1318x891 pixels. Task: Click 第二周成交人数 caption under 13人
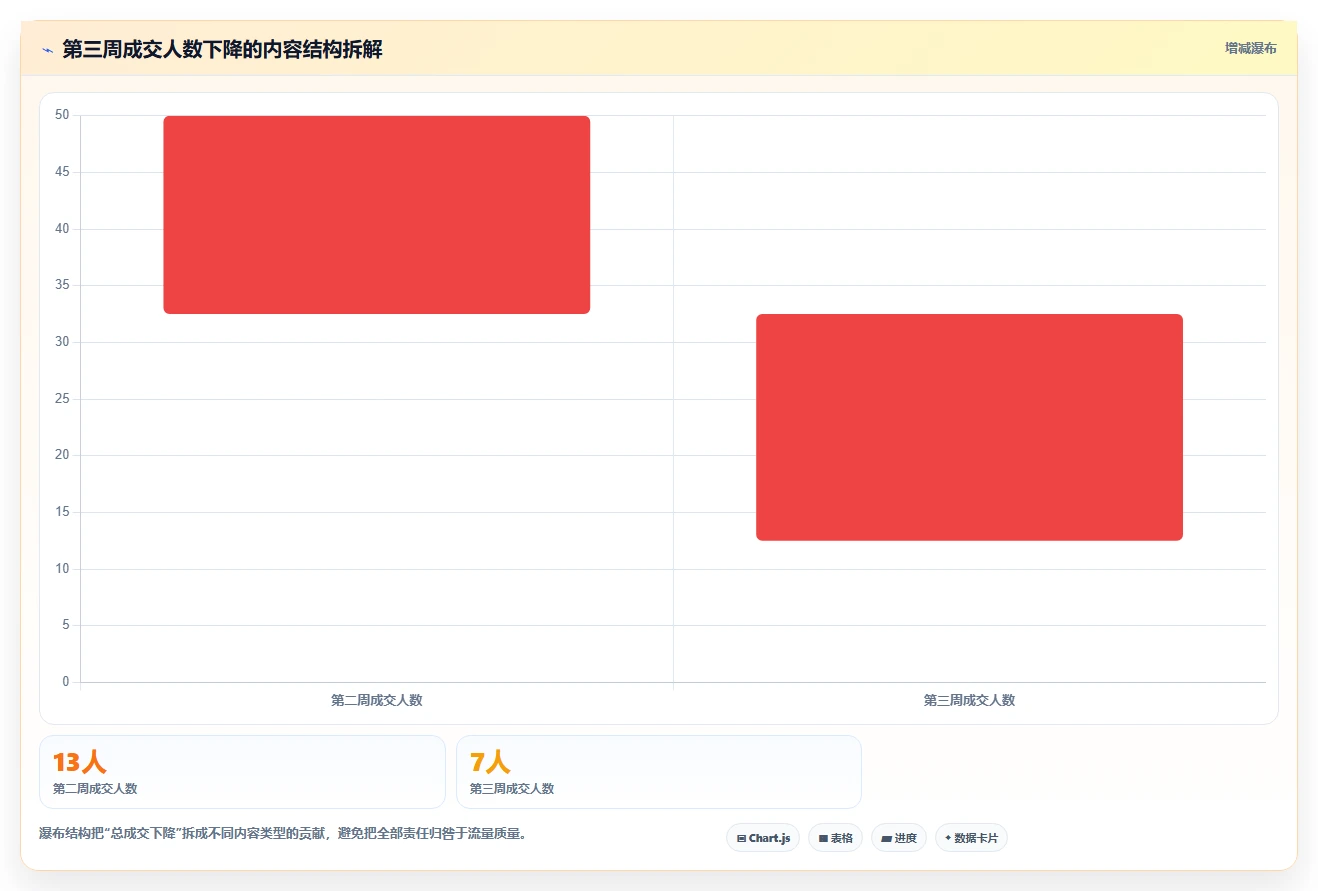[x=95, y=788]
